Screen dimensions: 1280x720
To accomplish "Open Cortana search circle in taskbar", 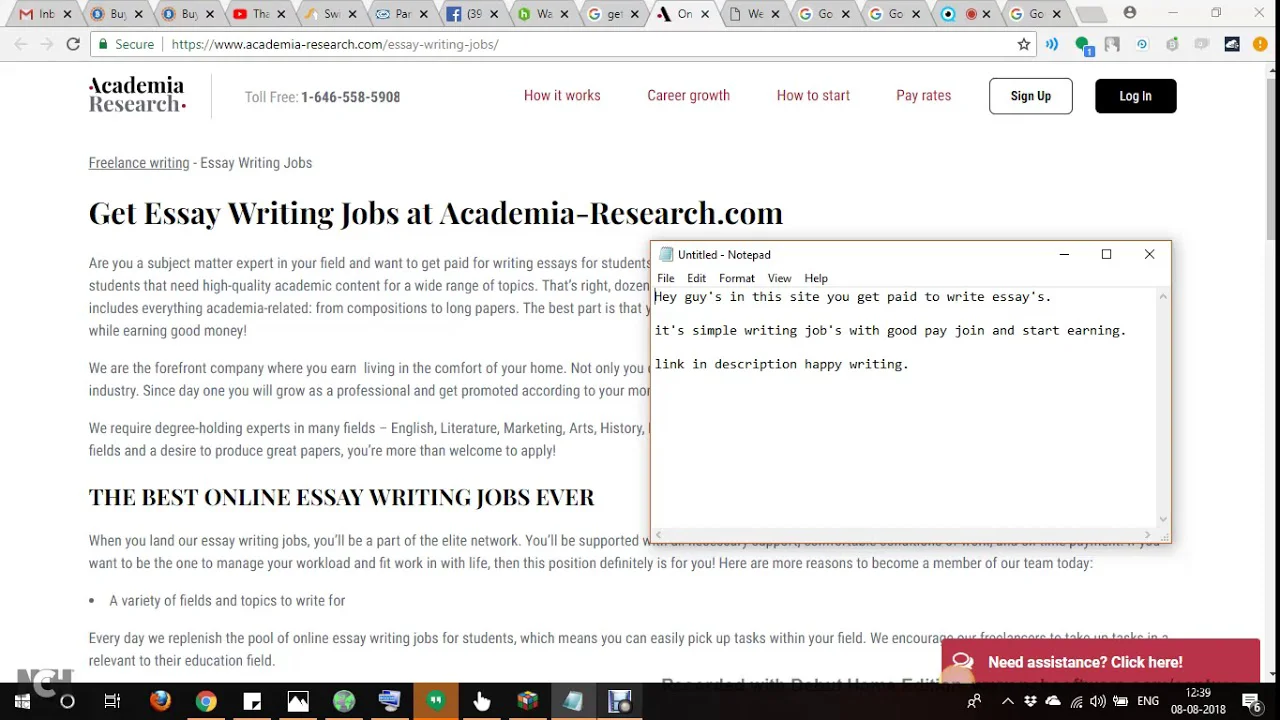I will [67, 702].
